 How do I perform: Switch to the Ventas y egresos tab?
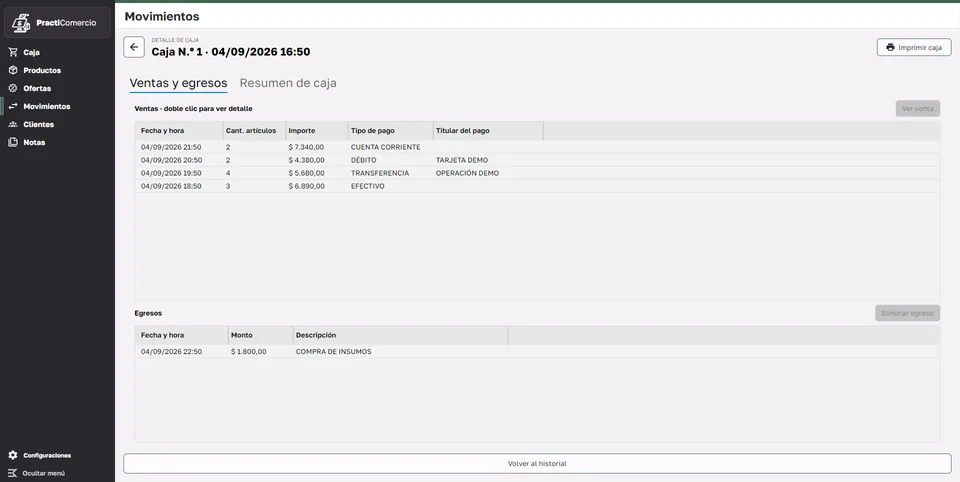tap(178, 83)
